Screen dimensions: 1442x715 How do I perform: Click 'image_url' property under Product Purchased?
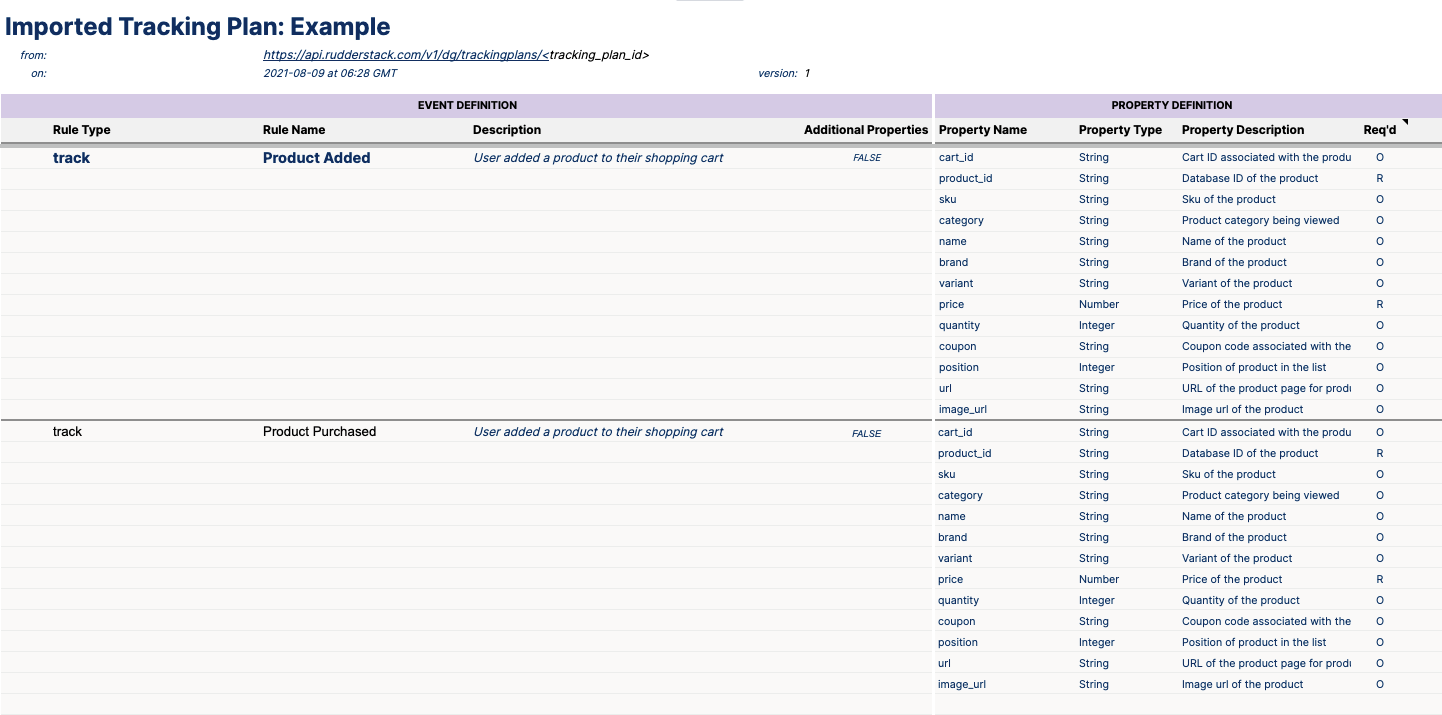[962, 684]
